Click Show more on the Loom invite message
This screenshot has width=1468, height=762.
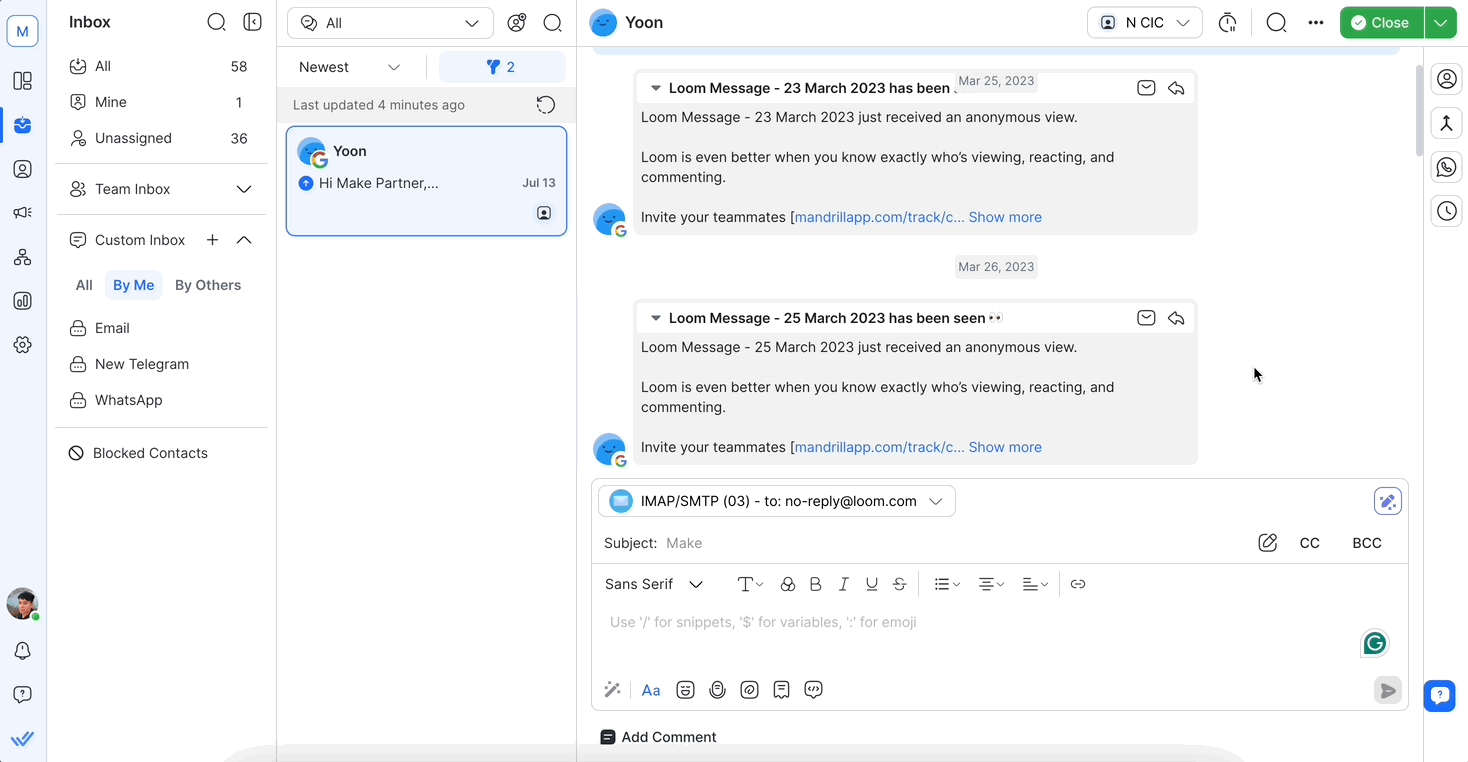click(1005, 447)
